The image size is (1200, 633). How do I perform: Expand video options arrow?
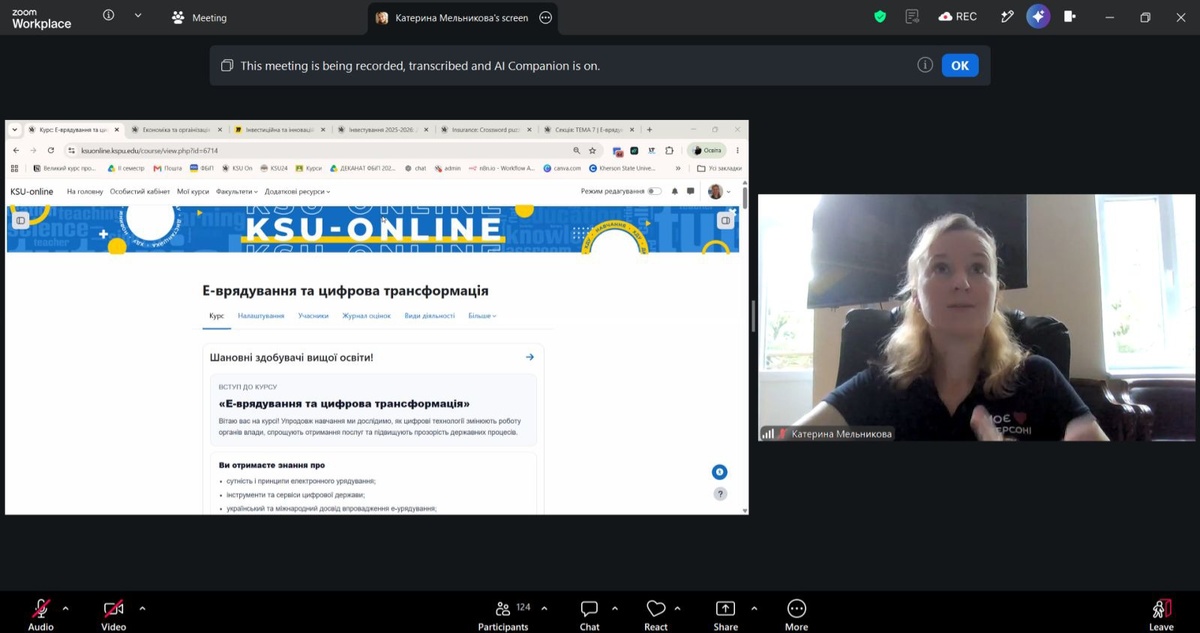point(142,608)
